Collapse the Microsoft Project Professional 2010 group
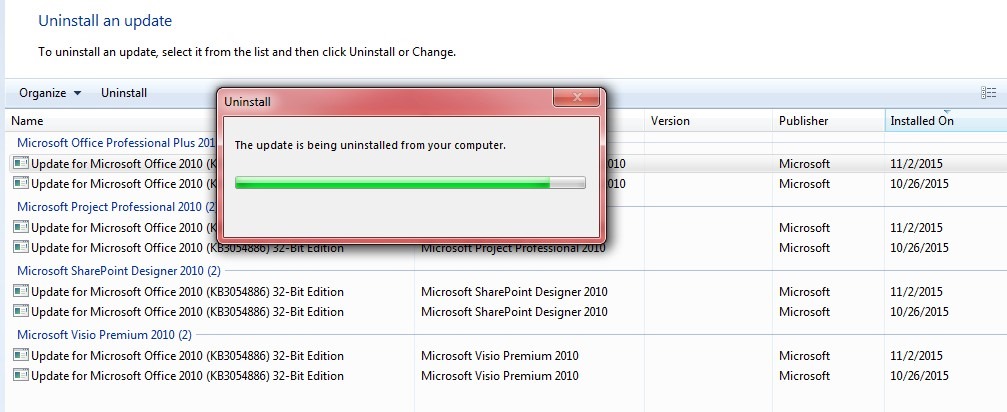The width and height of the screenshot is (1007, 412). pos(116,207)
